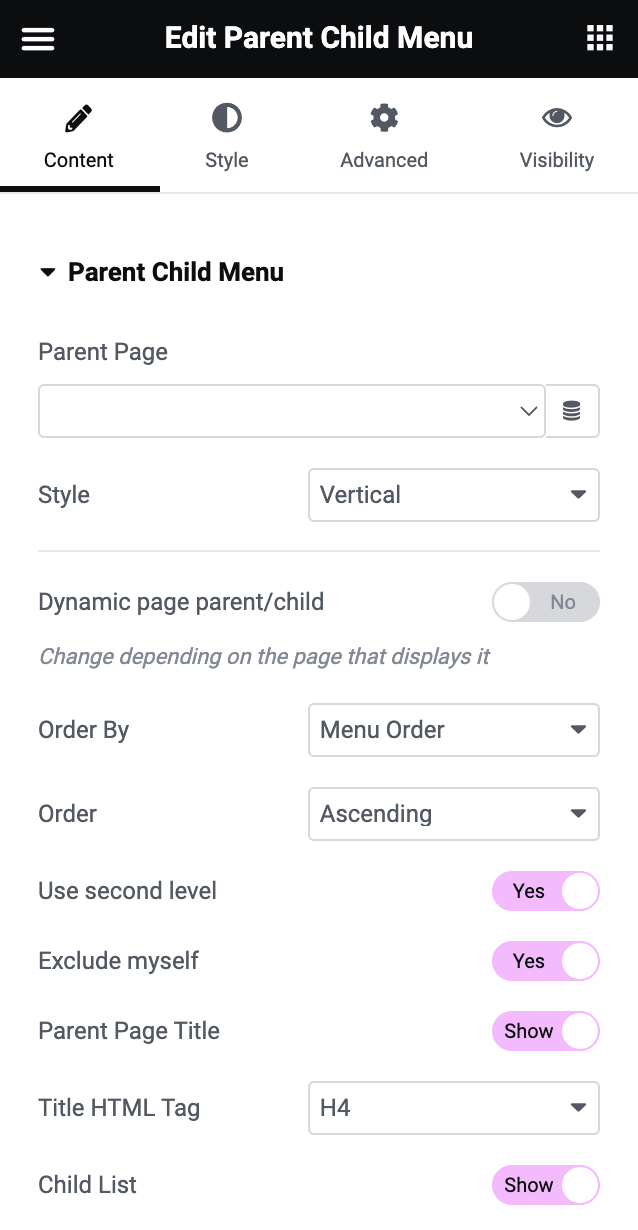Click the apps grid icon
The height and width of the screenshot is (1230, 638).
pyautogui.click(x=599, y=38)
